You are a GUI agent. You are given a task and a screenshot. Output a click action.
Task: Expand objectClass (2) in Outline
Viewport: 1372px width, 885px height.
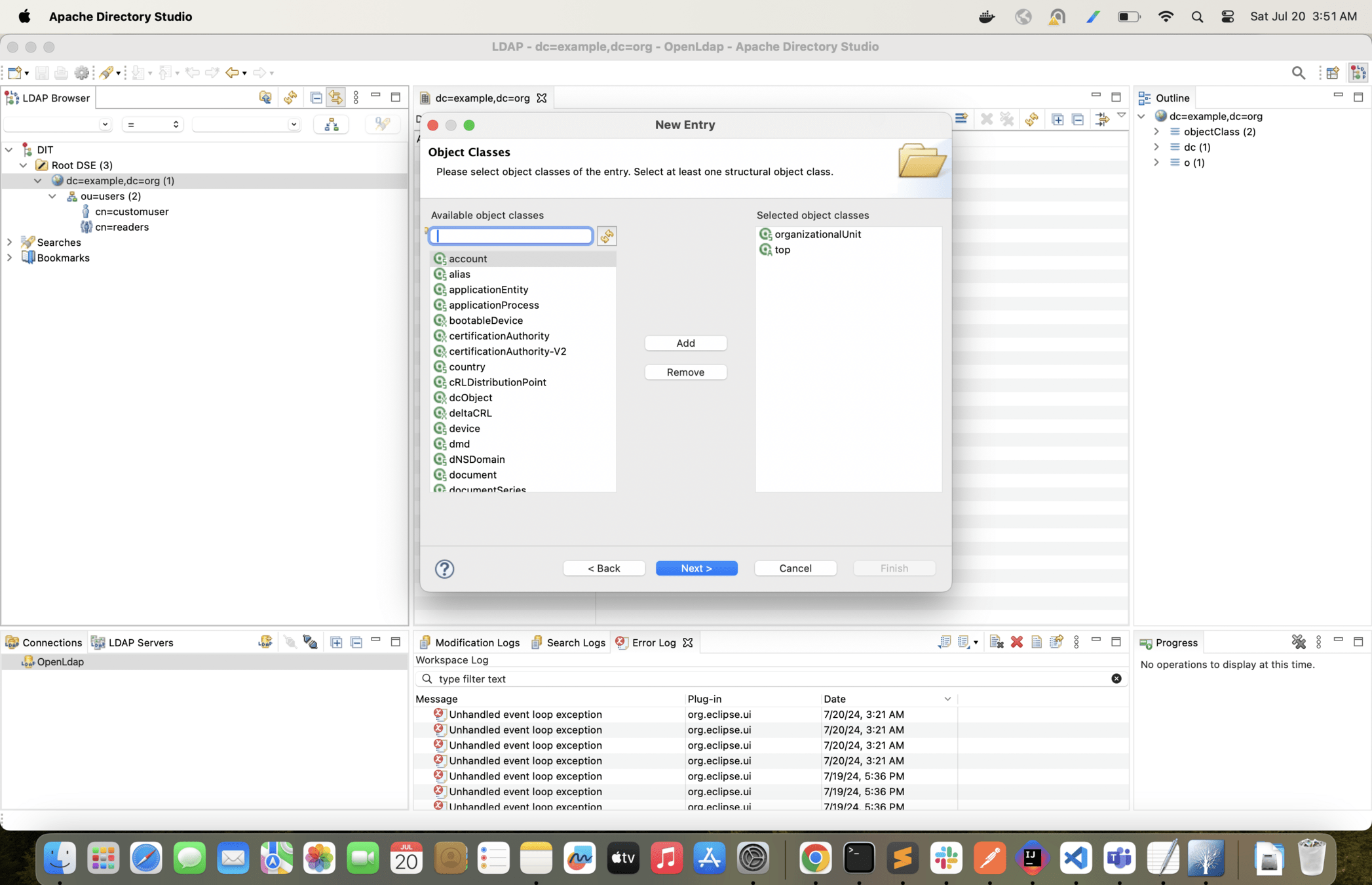coord(1156,132)
